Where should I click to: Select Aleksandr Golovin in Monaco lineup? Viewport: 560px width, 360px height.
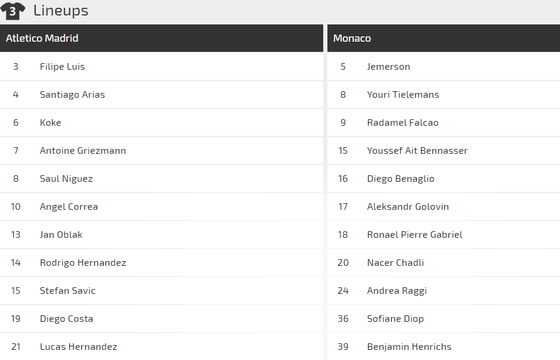coord(408,207)
